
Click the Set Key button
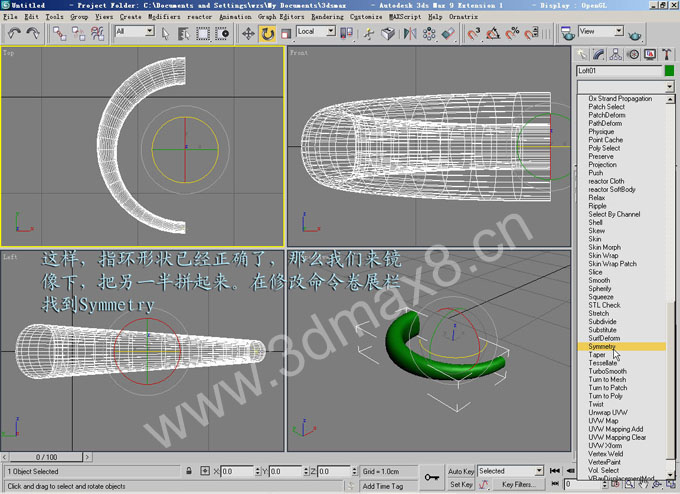coord(461,484)
